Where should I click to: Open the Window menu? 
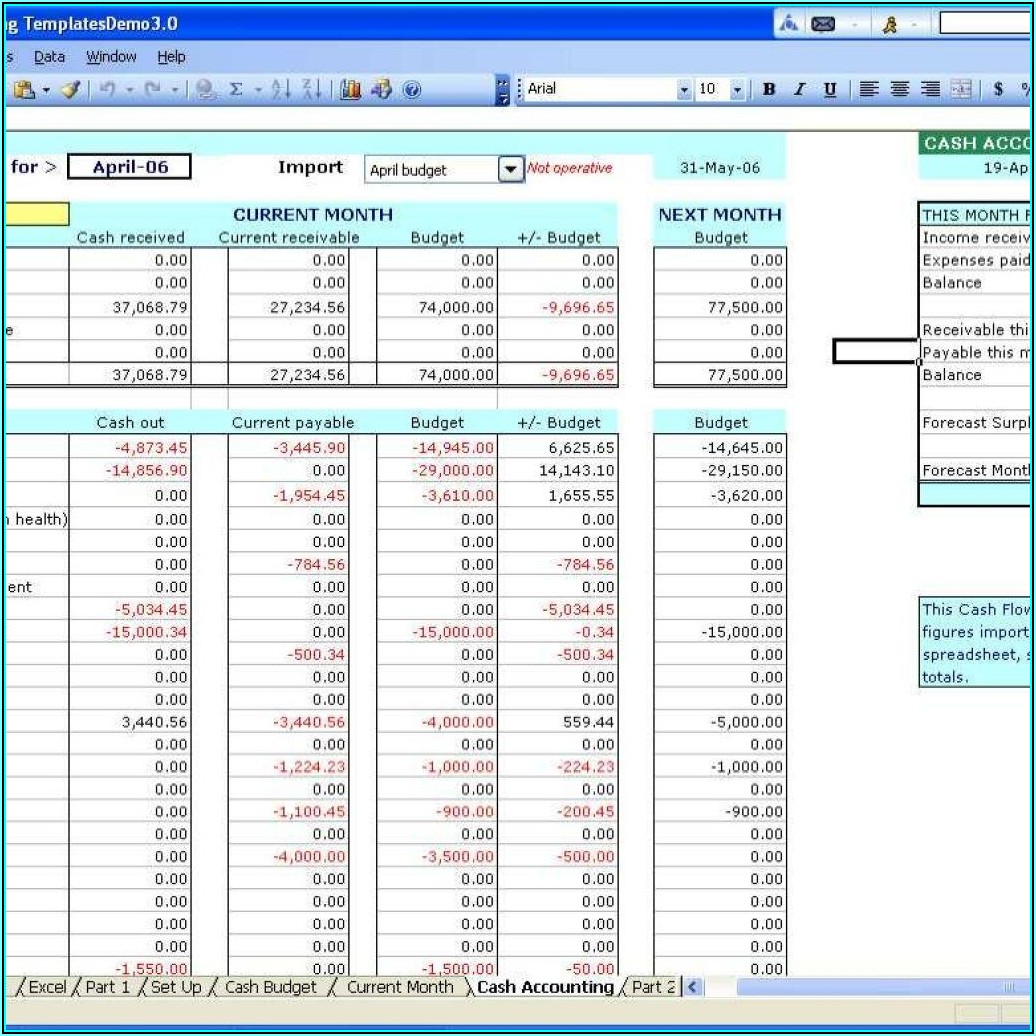pyautogui.click(x=111, y=57)
